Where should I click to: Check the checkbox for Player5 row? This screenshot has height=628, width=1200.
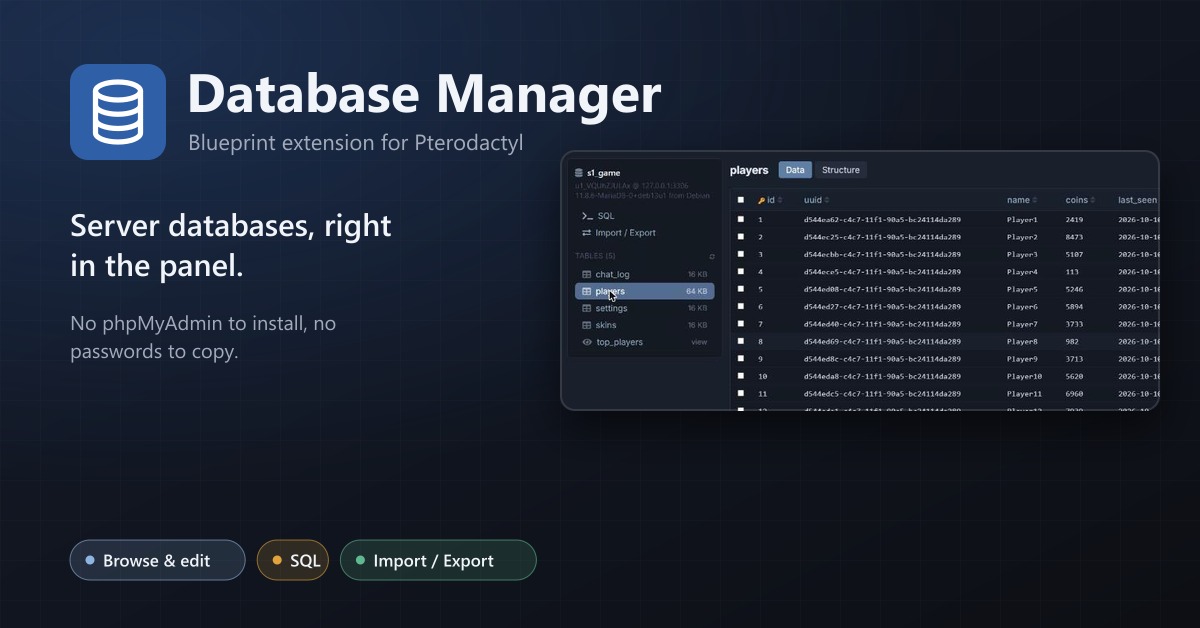741,289
